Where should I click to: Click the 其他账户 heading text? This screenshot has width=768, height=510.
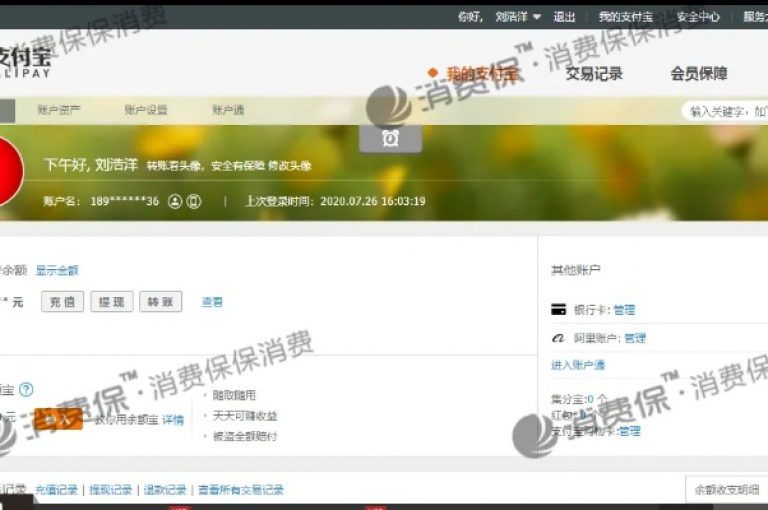(576, 270)
